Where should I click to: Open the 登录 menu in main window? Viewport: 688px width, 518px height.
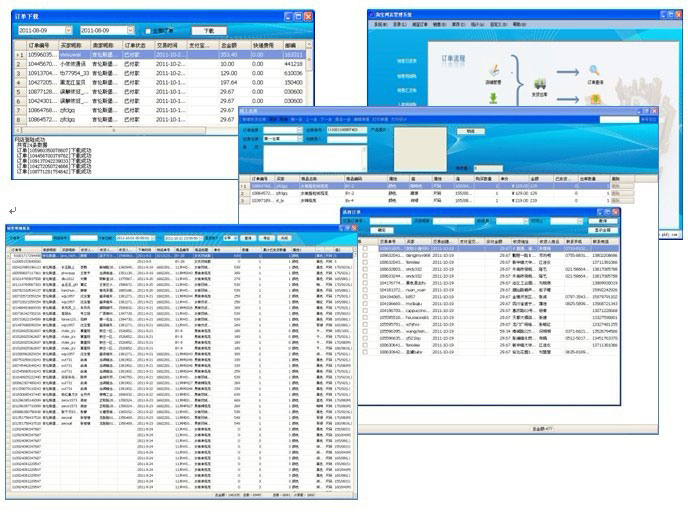(x=399, y=25)
